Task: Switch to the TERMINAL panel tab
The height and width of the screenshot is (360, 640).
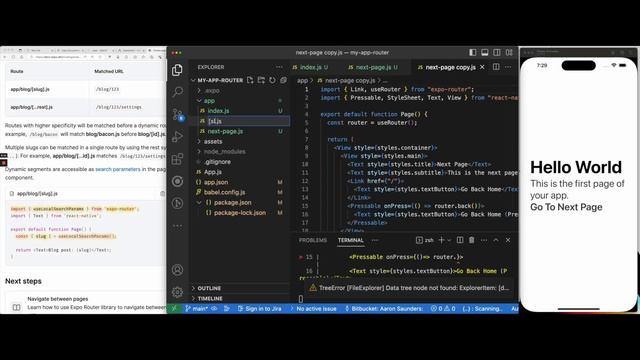Action: pyautogui.click(x=351, y=240)
